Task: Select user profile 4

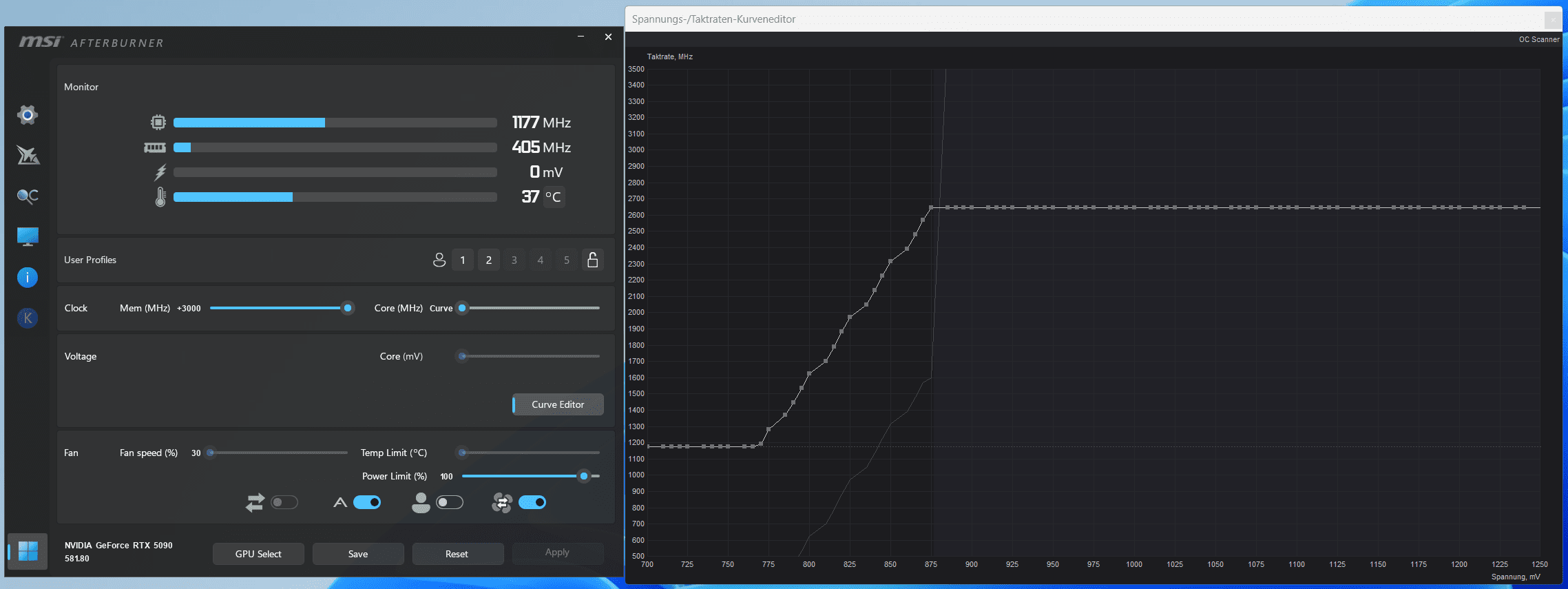Action: (541, 260)
